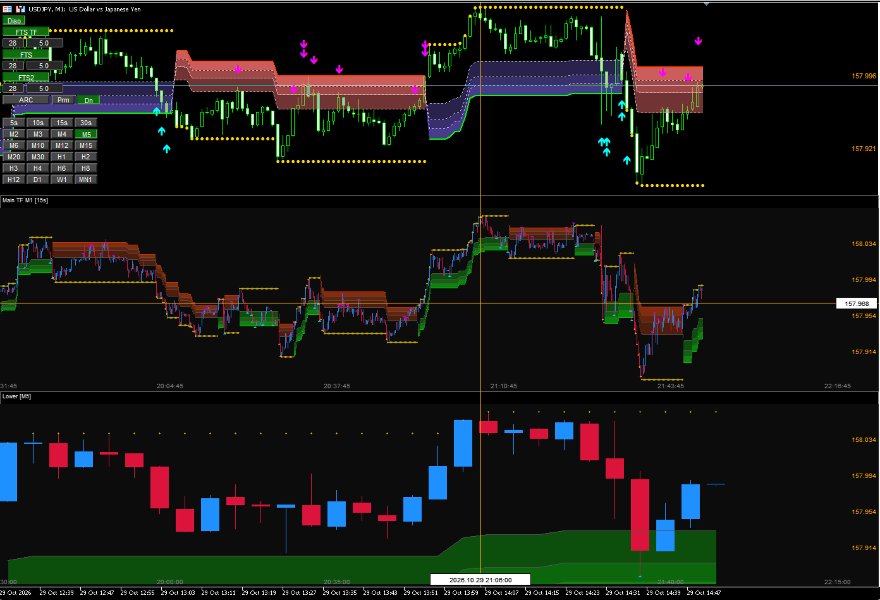The width and height of the screenshot is (880, 600).
Task: Deselect the active M5 timeframe button
Action: 86,134
